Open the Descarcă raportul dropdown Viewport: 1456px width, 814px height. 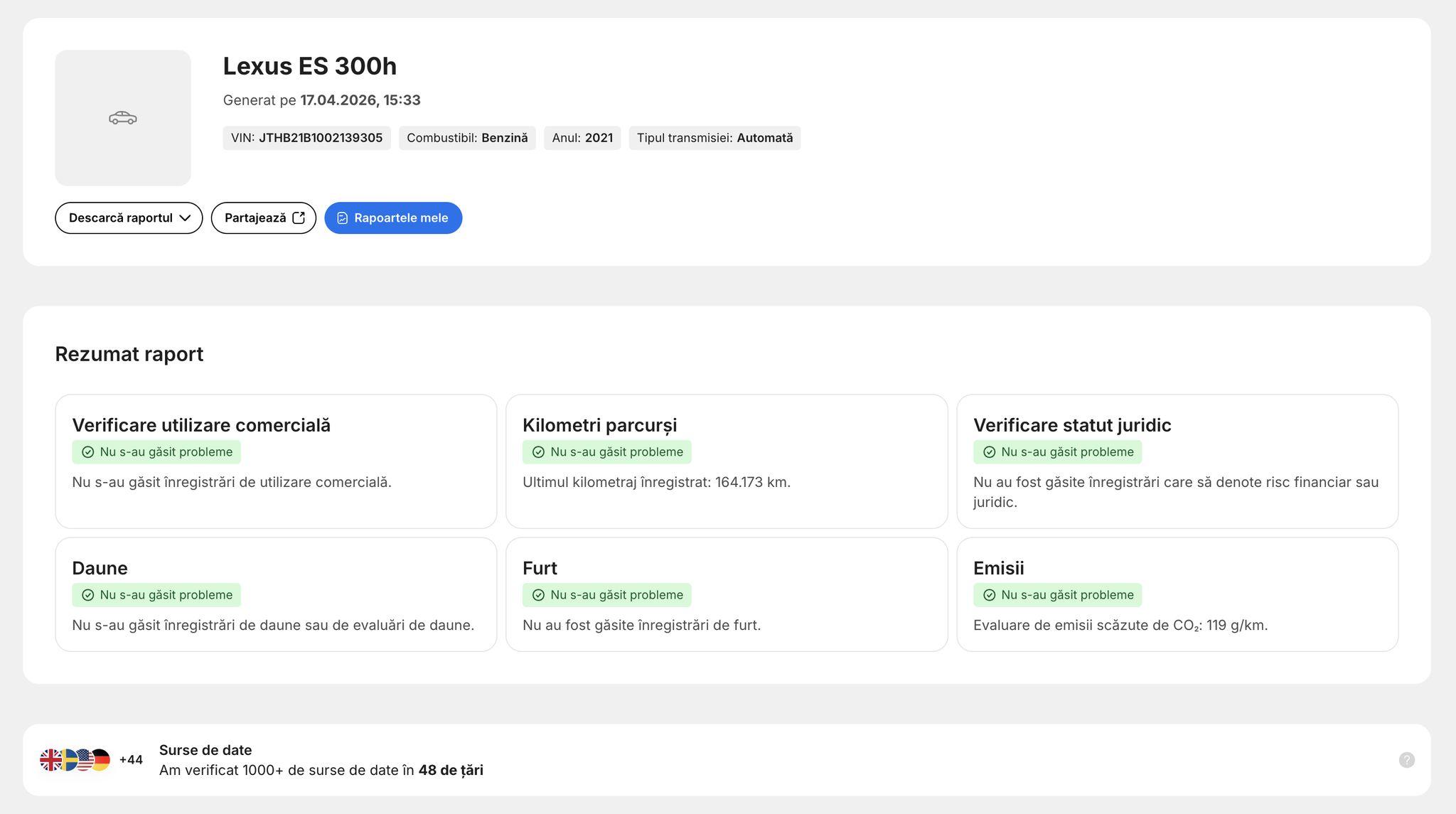tap(128, 218)
